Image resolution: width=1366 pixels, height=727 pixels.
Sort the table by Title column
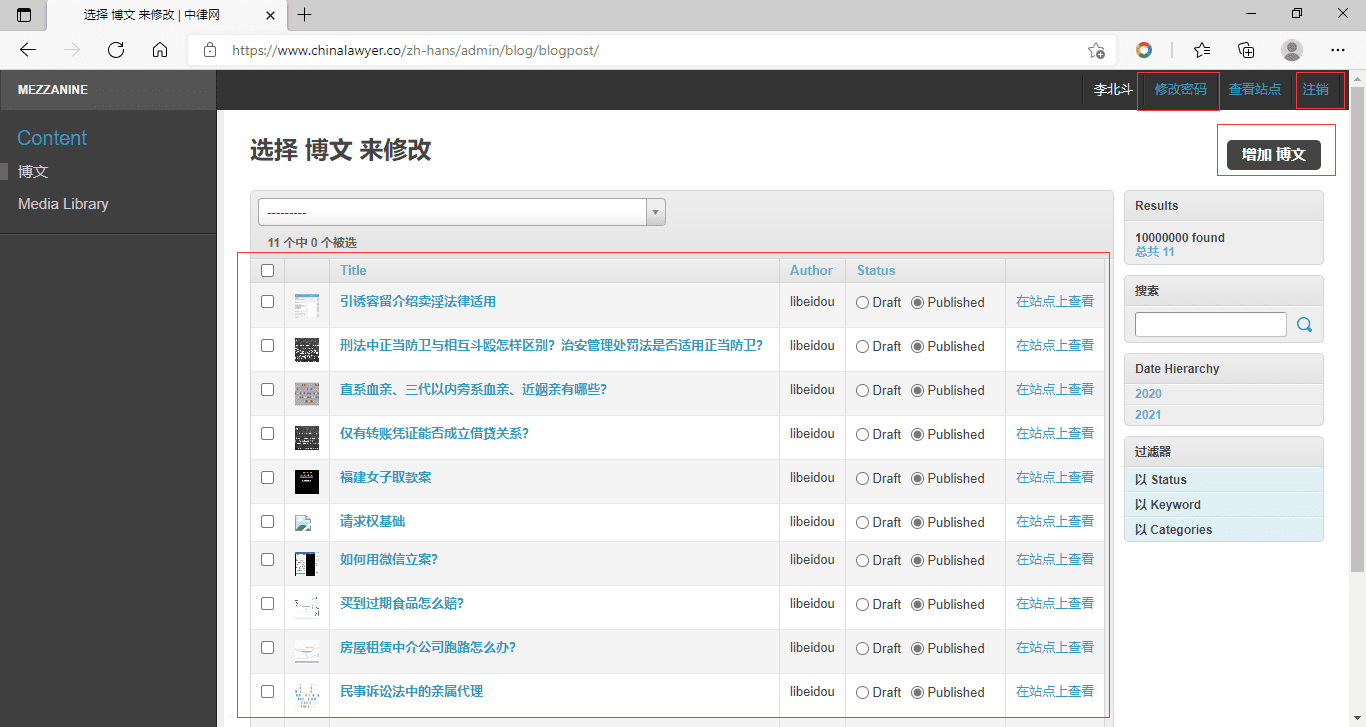click(x=353, y=270)
